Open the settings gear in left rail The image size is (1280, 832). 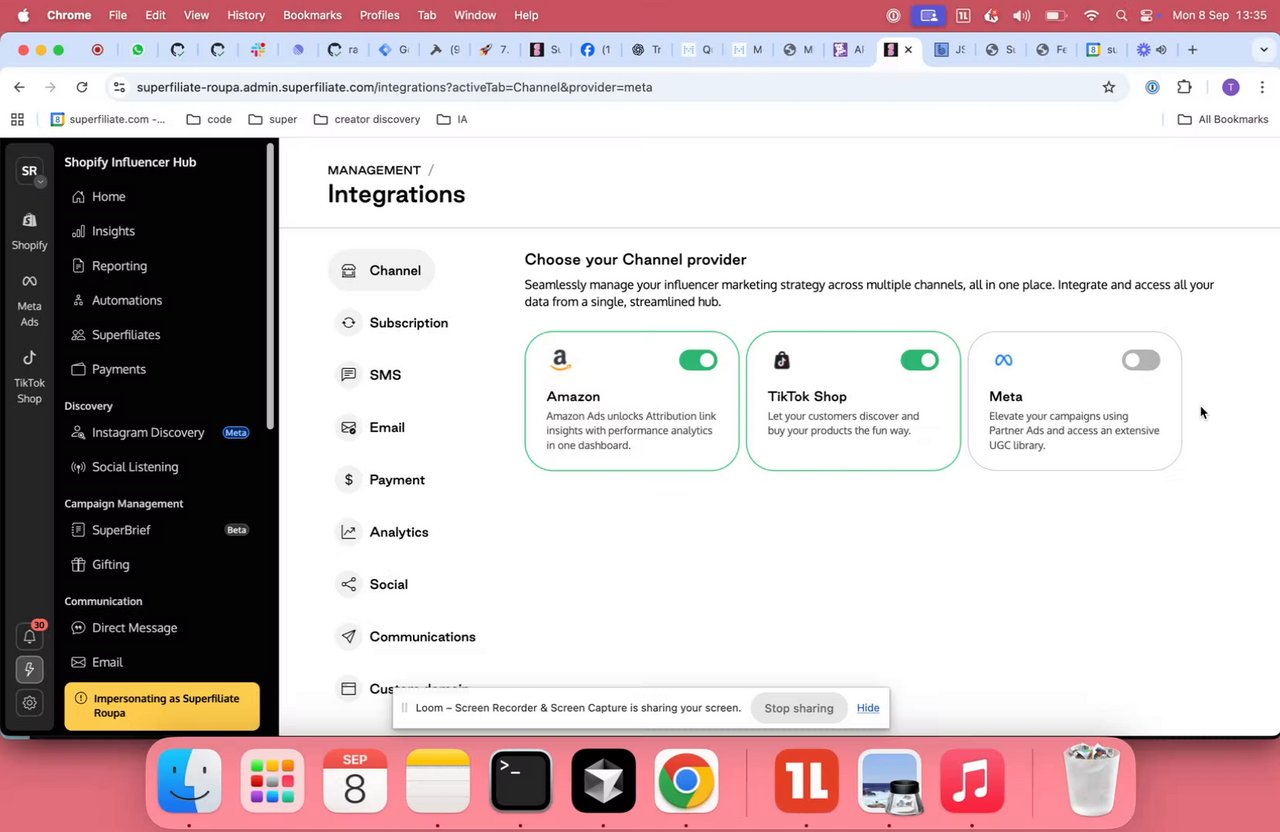30,703
